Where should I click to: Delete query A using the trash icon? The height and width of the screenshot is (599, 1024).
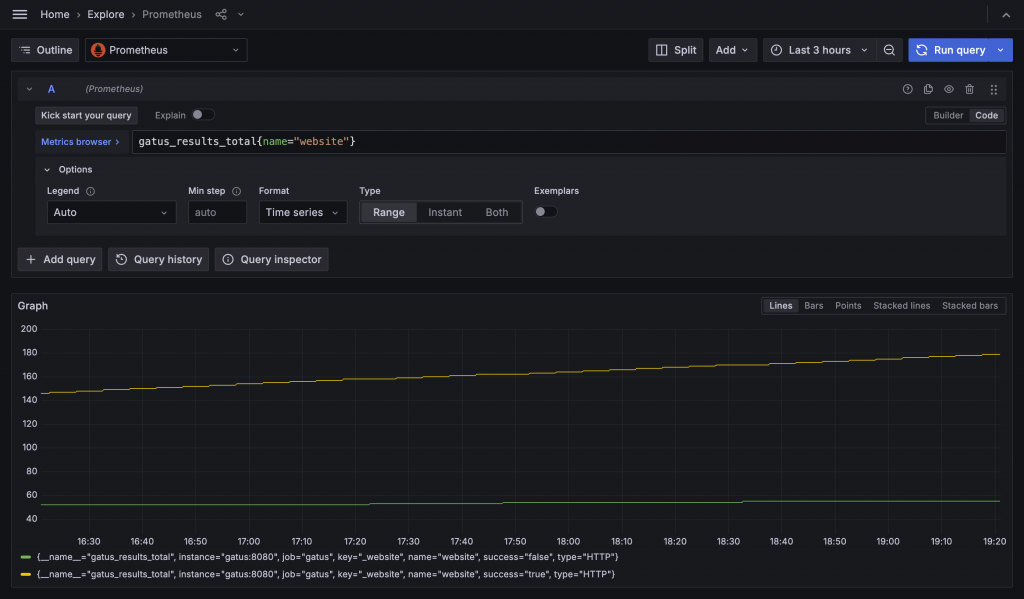(x=969, y=89)
